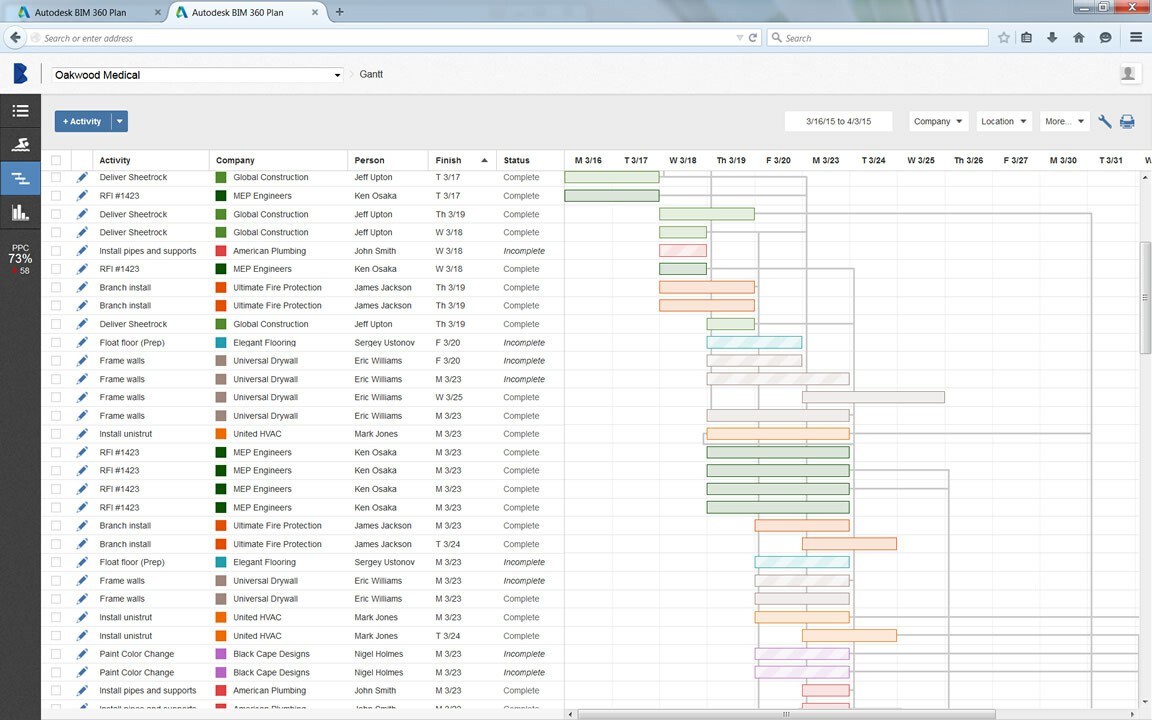Open the swimlane view from the sidebar
Image resolution: width=1152 pixels, height=720 pixels.
tap(20, 143)
